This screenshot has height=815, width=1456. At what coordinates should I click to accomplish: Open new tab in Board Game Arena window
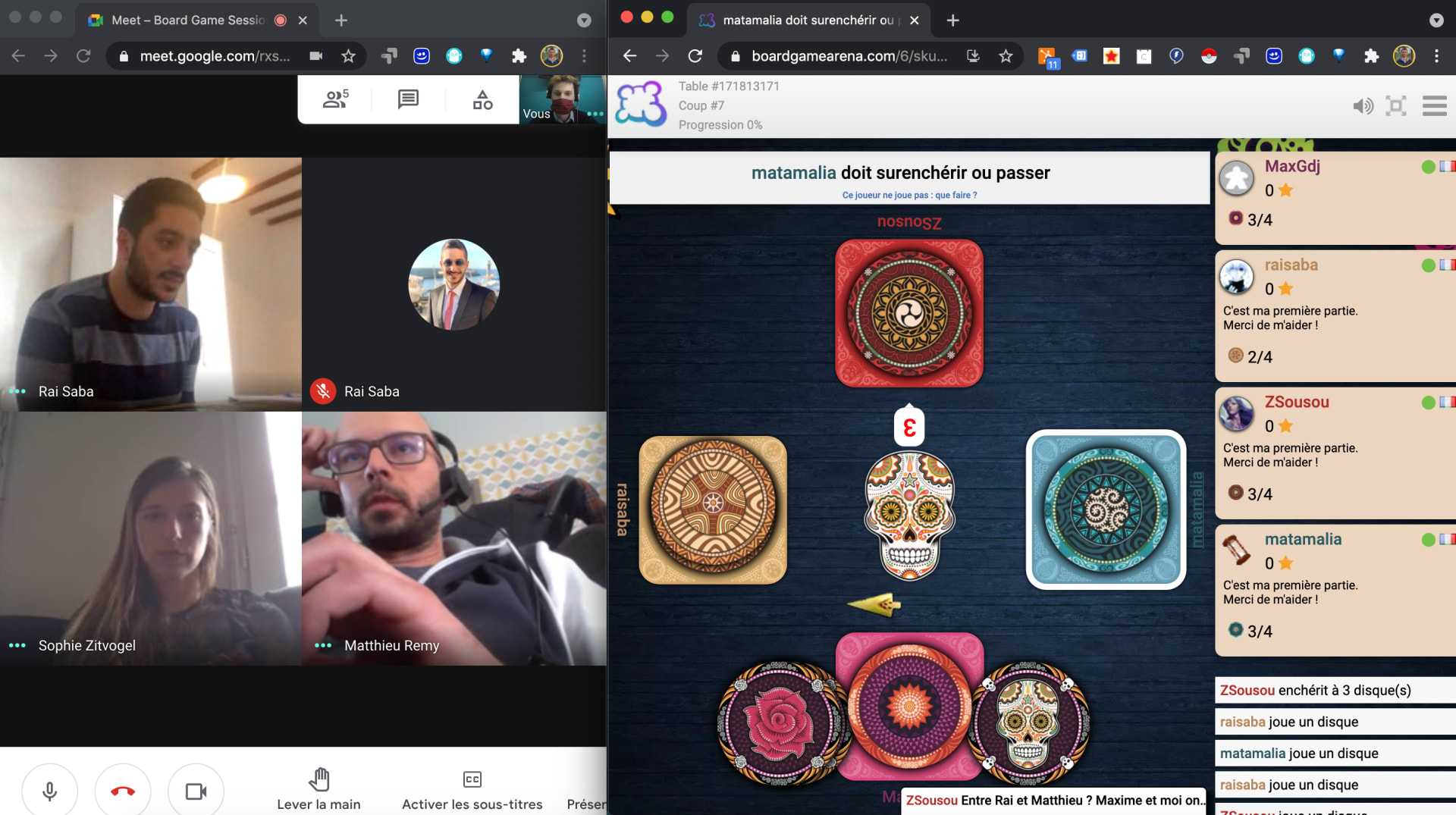click(953, 20)
